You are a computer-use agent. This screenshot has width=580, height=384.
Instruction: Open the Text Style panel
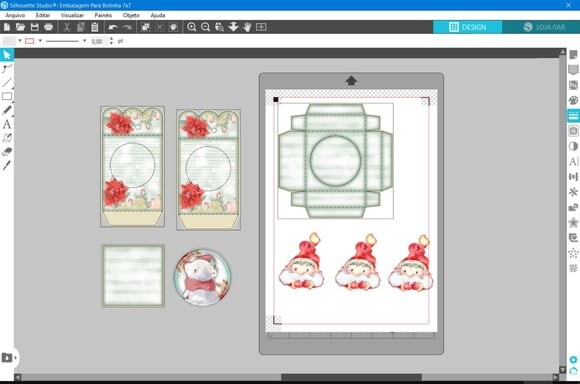tap(573, 161)
